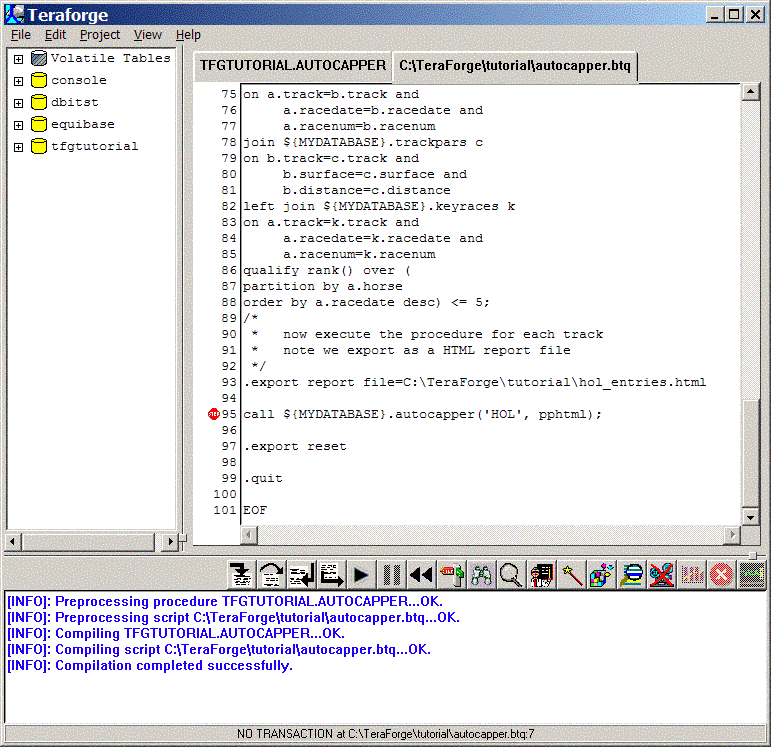Expand the tfgtutorial database node
Screen dimensions: 771x747
click(x=18, y=148)
